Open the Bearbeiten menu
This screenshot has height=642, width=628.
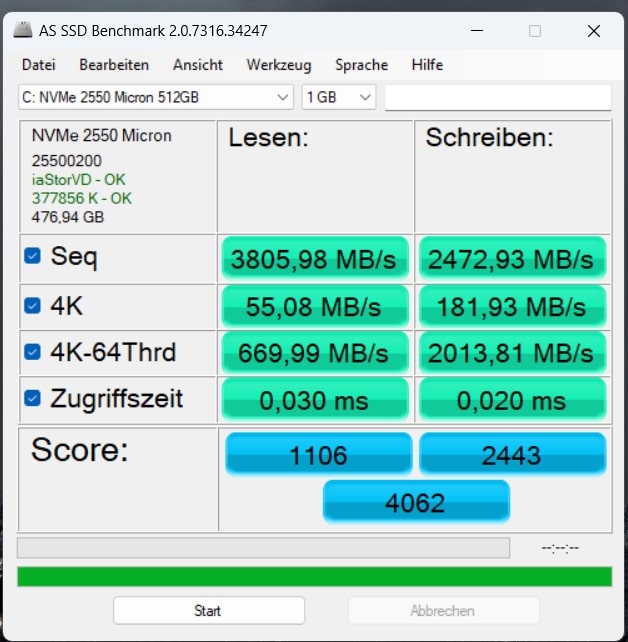114,65
